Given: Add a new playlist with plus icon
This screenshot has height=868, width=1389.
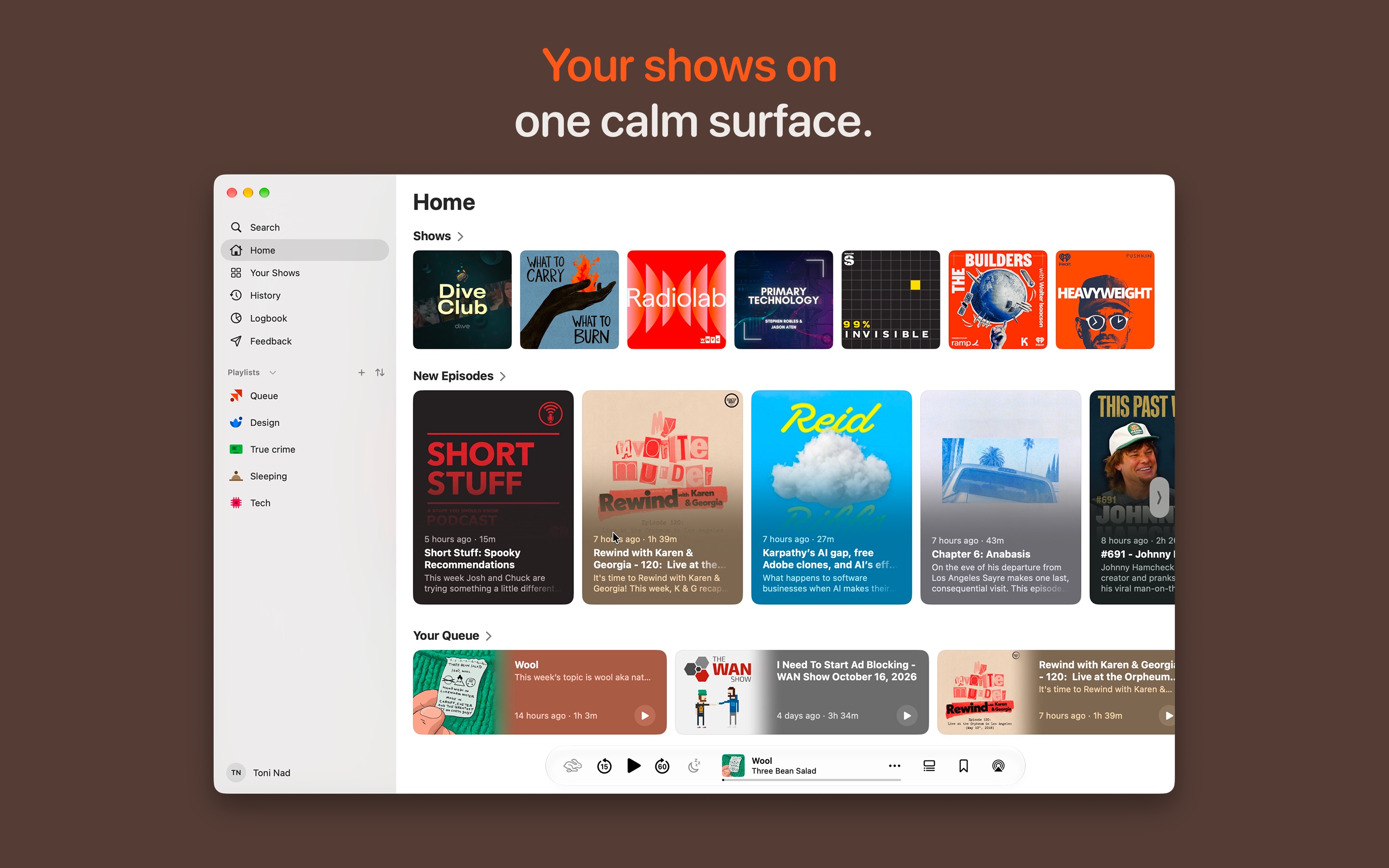Looking at the screenshot, I should (361, 373).
